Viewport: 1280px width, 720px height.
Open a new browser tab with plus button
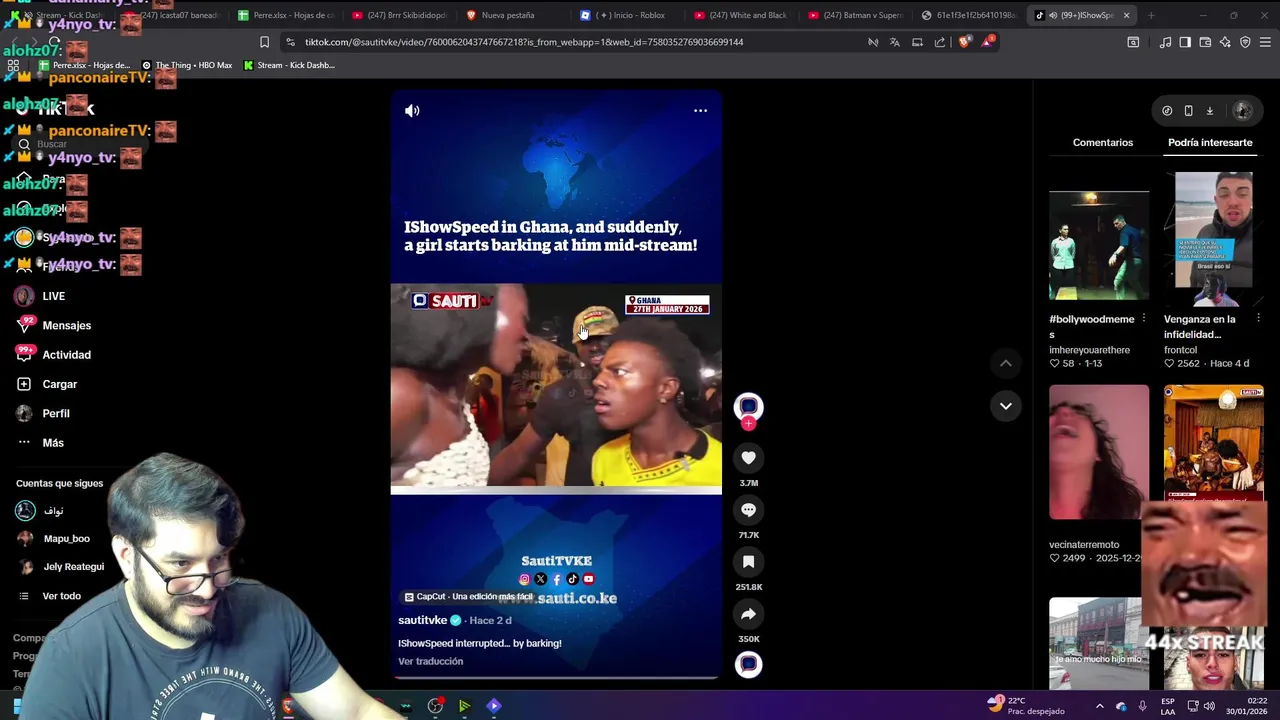(1151, 15)
